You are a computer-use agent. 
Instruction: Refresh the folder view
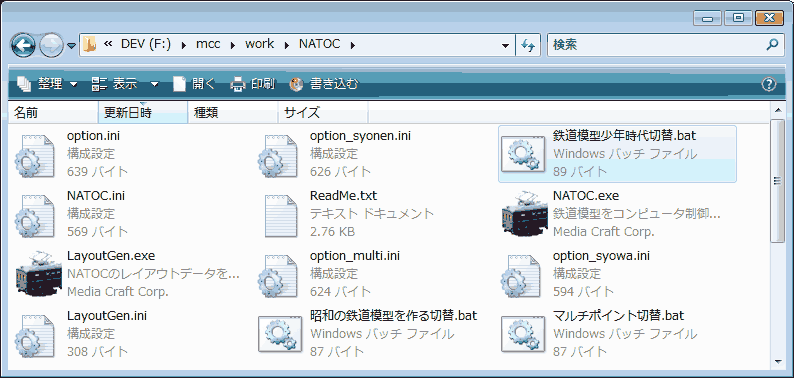[x=528, y=45]
